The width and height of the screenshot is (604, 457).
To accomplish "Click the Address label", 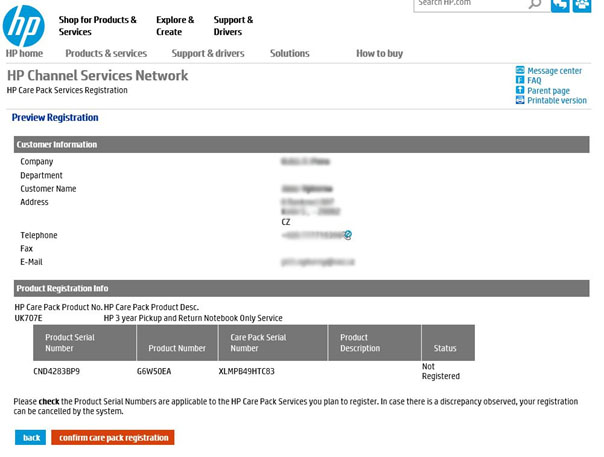I will [34, 202].
